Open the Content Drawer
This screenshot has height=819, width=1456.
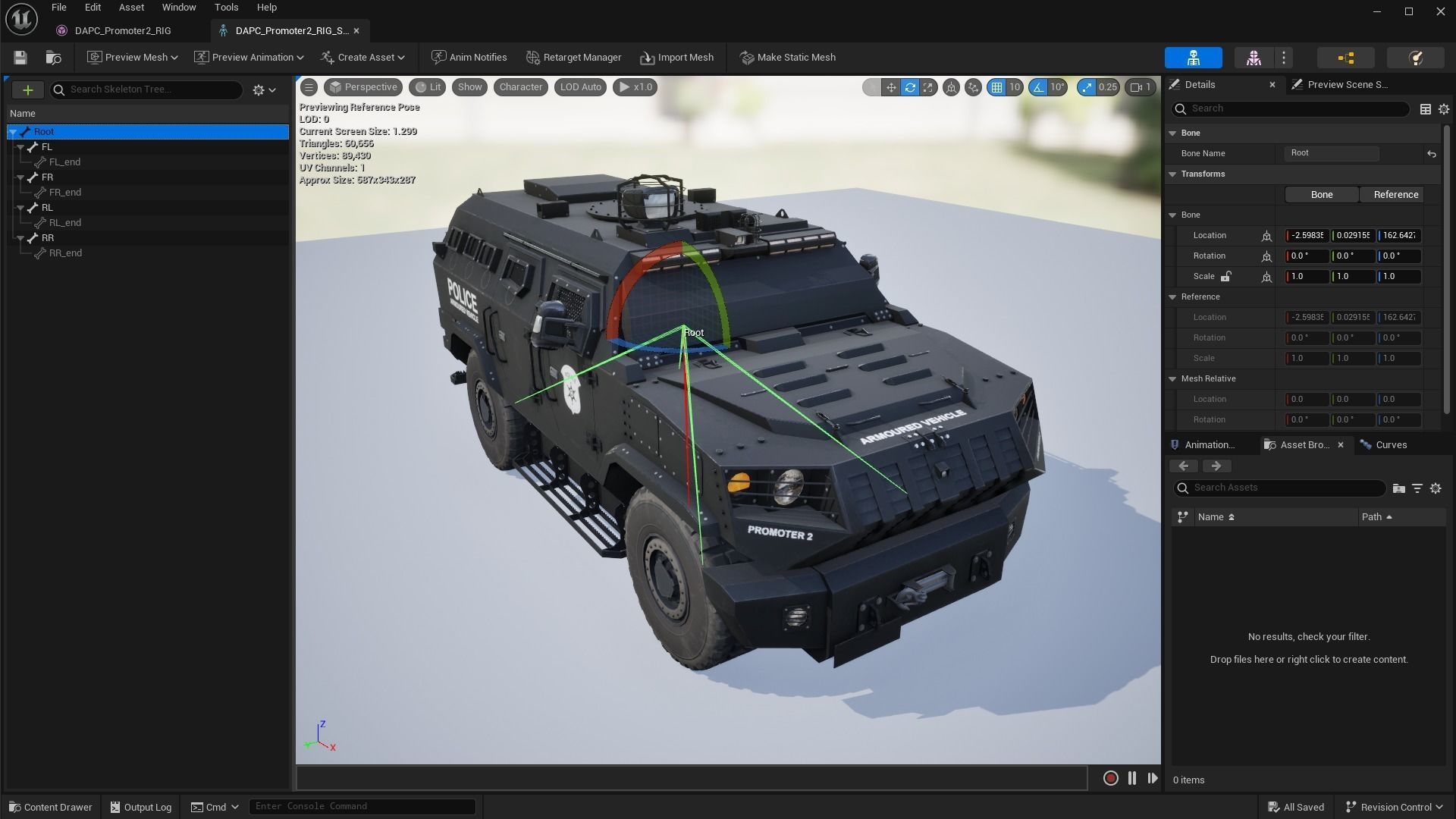[51, 807]
